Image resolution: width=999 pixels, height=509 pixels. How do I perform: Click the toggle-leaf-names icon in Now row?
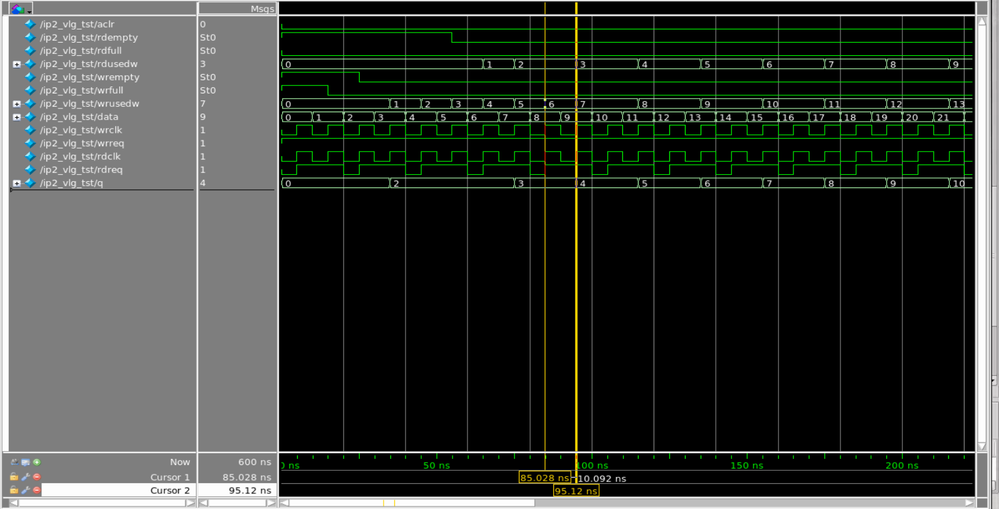coord(14,462)
